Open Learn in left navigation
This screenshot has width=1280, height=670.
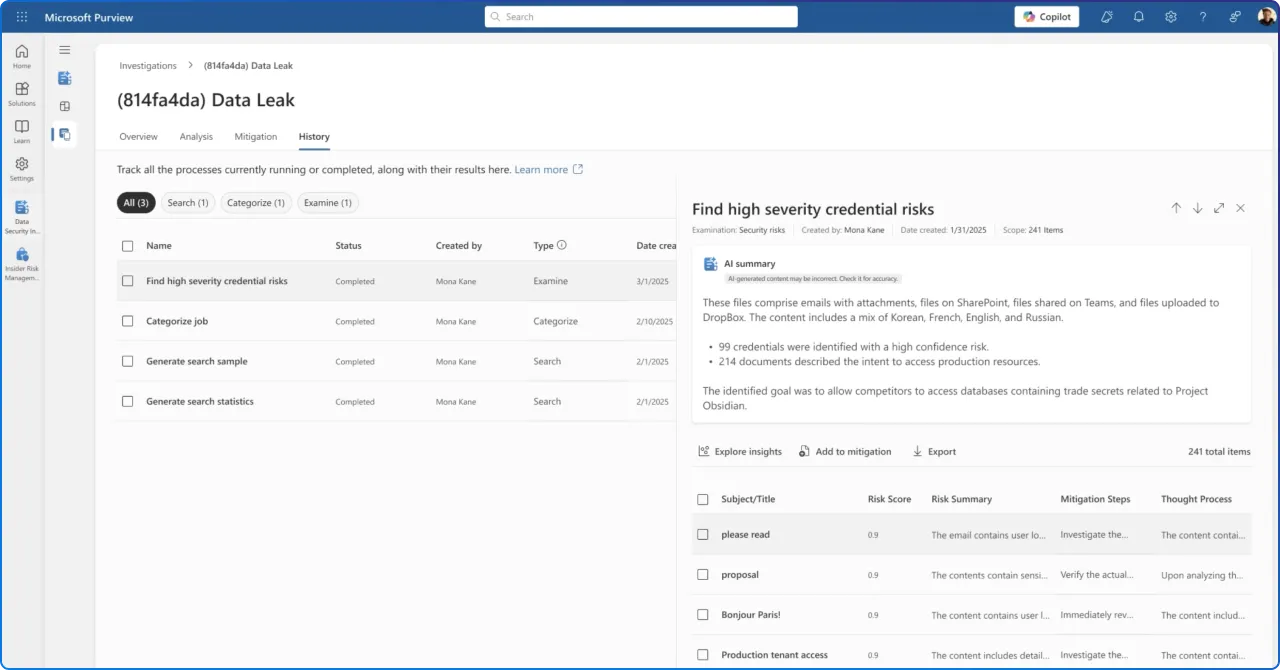tap(22, 132)
